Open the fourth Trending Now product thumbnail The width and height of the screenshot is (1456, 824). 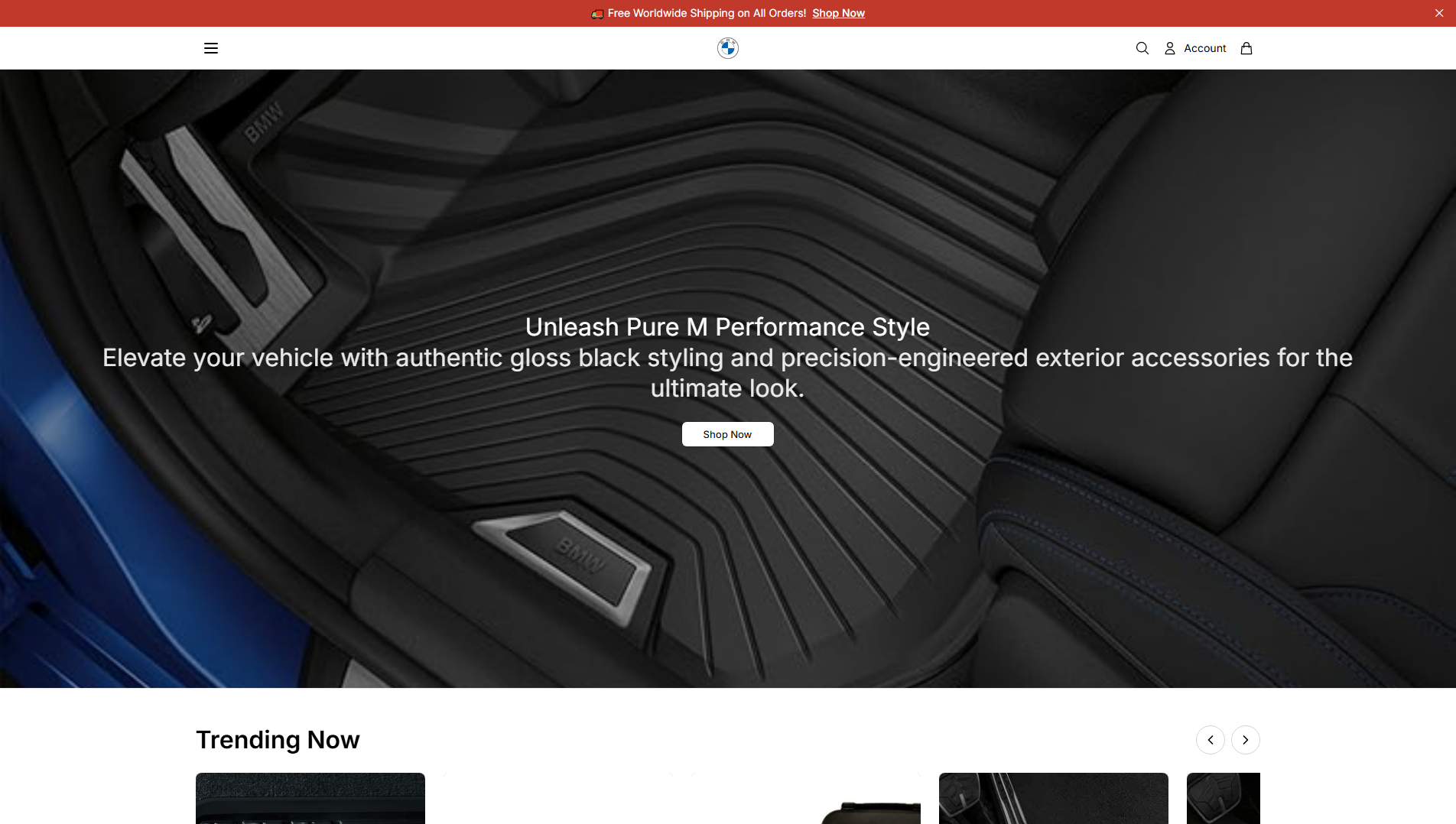coord(1054,798)
